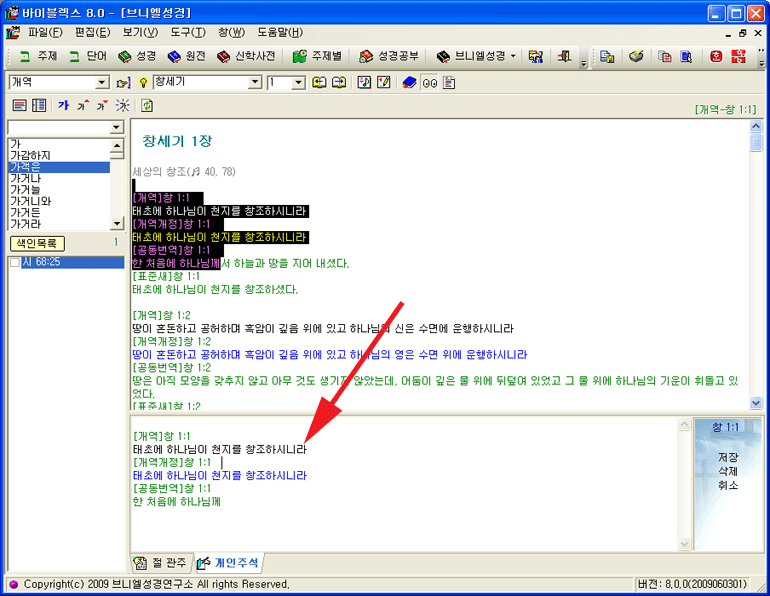Click the music note hymn icon
Screen dimensions: 770x596
(364, 82)
